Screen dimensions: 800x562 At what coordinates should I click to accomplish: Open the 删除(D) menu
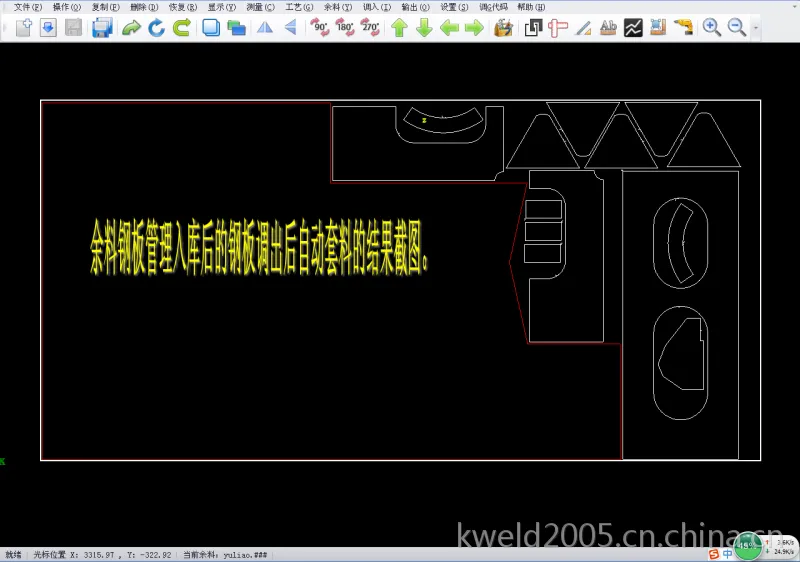tap(144, 7)
